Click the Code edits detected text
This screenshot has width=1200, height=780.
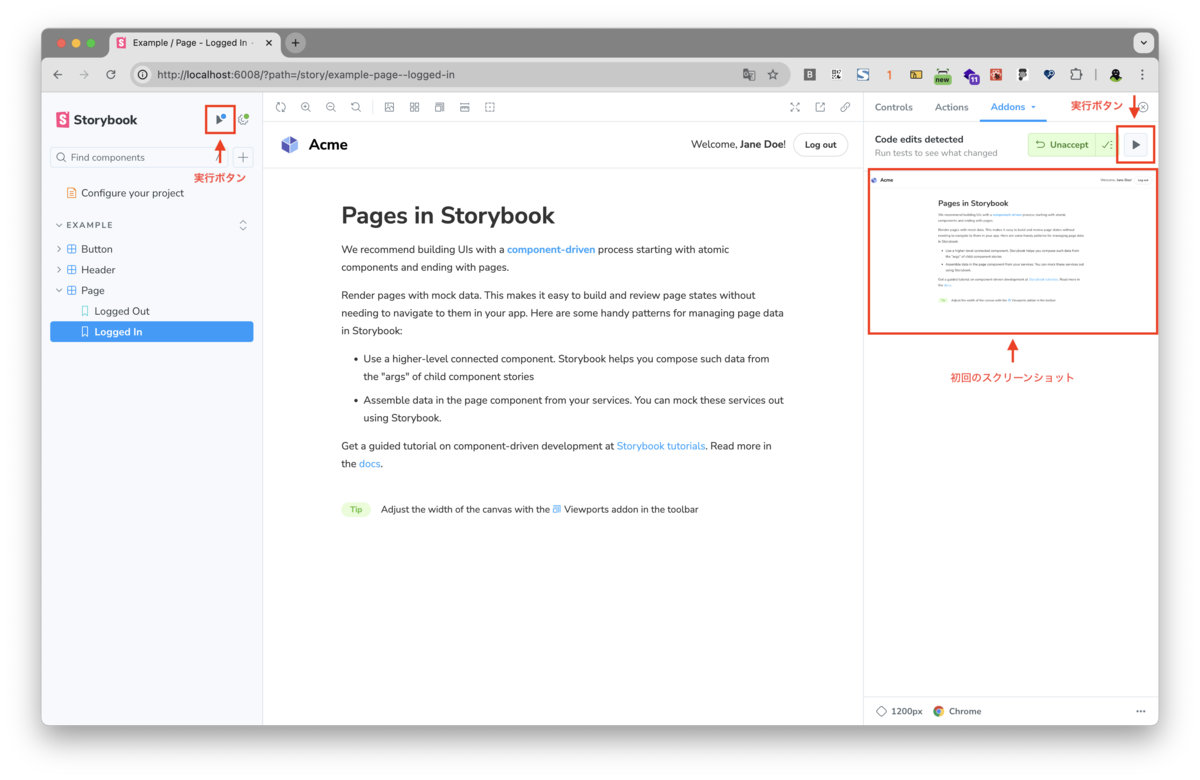[919, 140]
